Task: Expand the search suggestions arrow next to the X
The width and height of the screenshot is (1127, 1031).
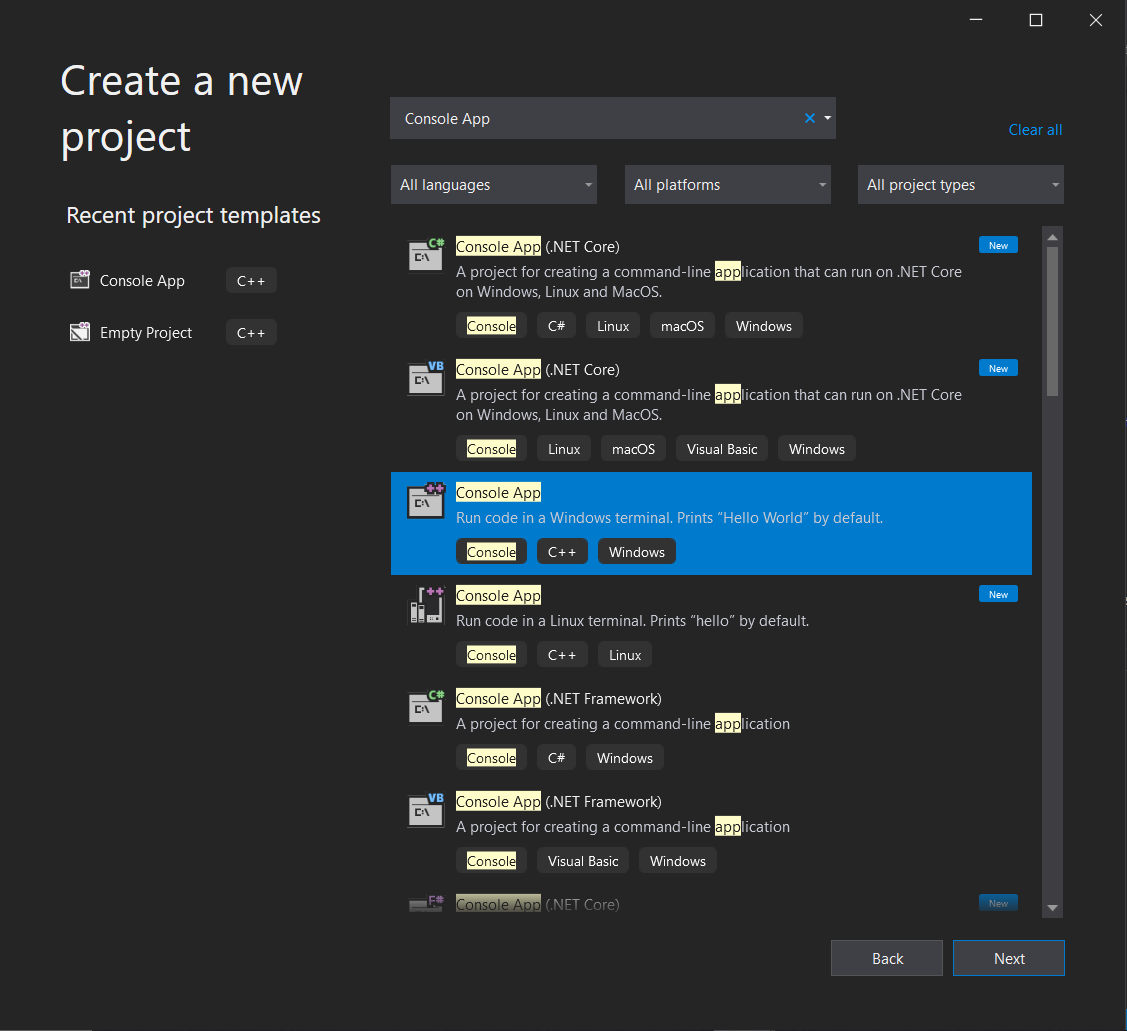Action: (826, 117)
